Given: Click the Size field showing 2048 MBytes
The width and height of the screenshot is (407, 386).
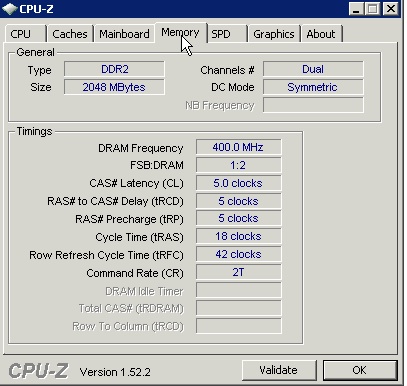Looking at the screenshot, I should pyautogui.click(x=114, y=87).
